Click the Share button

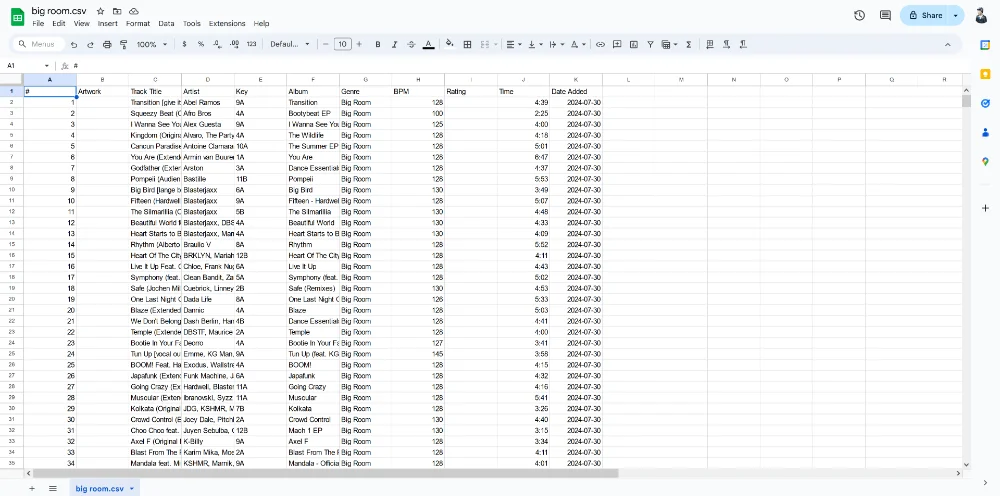click(x=925, y=15)
